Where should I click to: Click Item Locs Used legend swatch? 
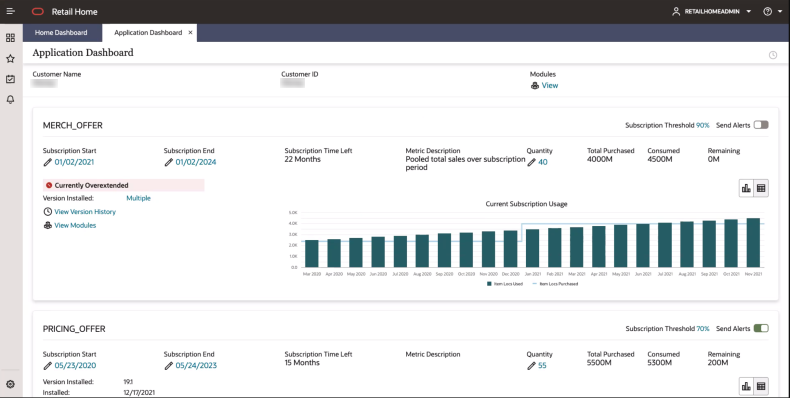coord(489,284)
